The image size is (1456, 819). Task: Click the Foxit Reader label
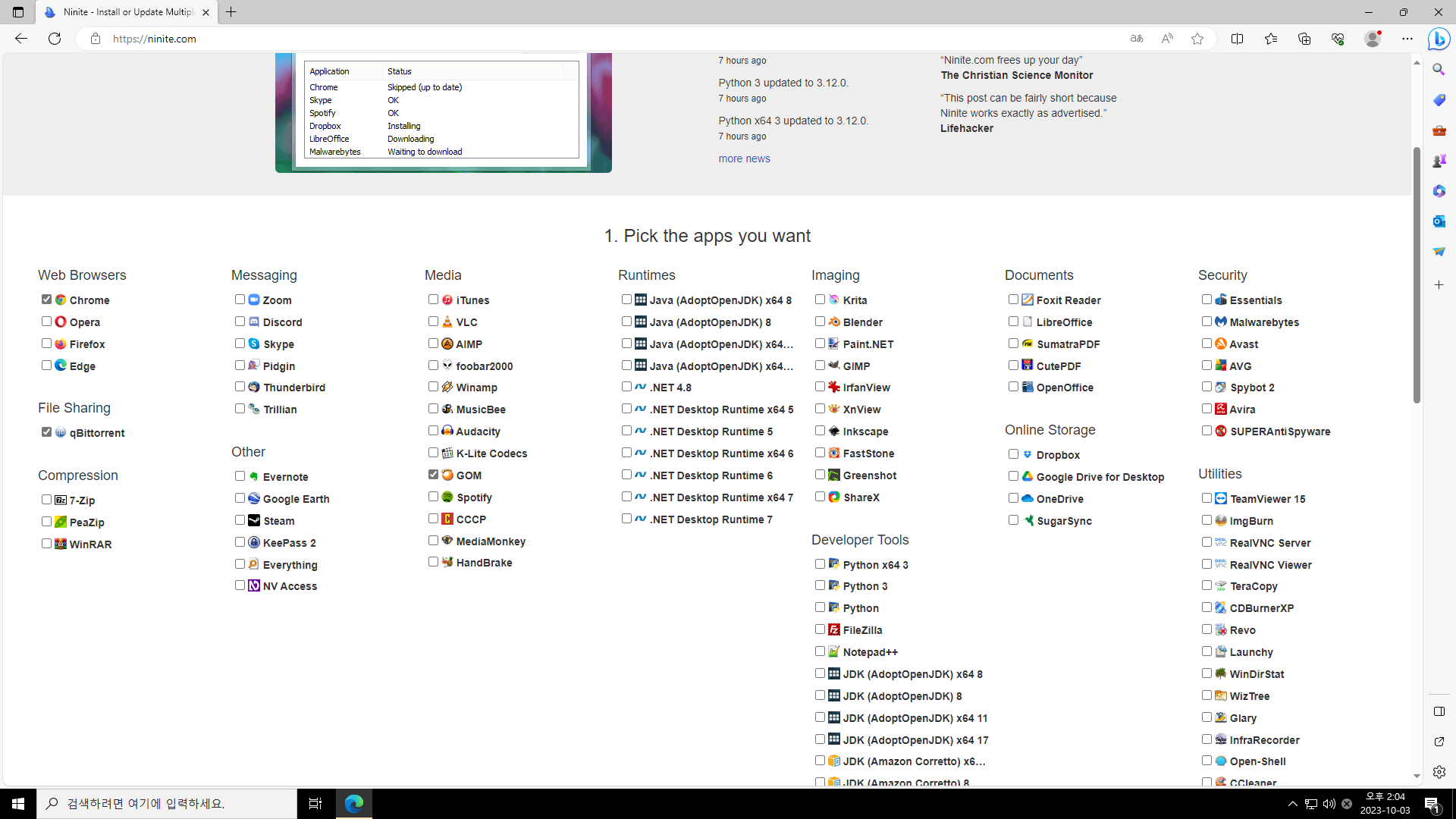[1068, 300]
